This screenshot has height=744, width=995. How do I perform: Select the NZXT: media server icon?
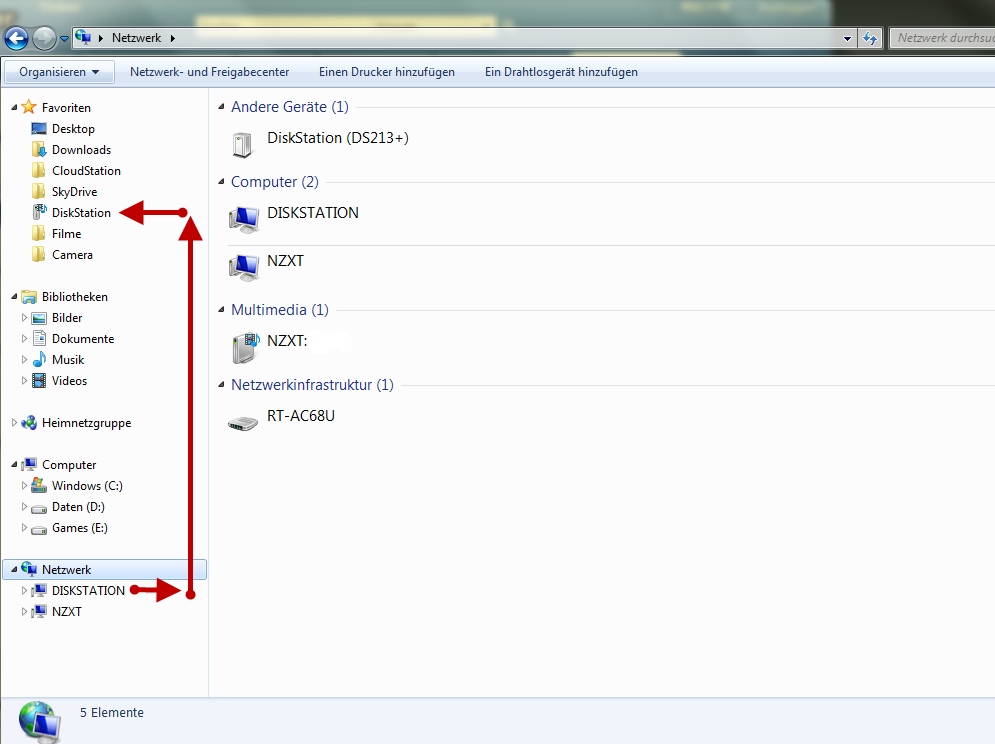point(245,348)
